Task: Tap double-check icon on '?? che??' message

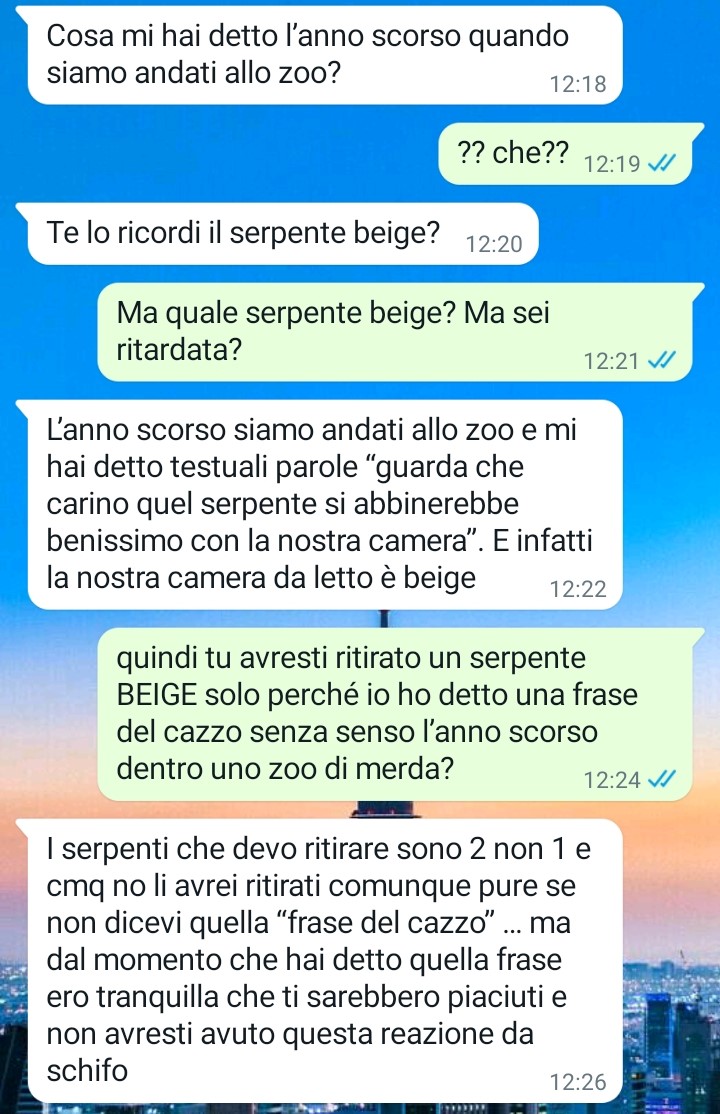Action: coord(662,163)
